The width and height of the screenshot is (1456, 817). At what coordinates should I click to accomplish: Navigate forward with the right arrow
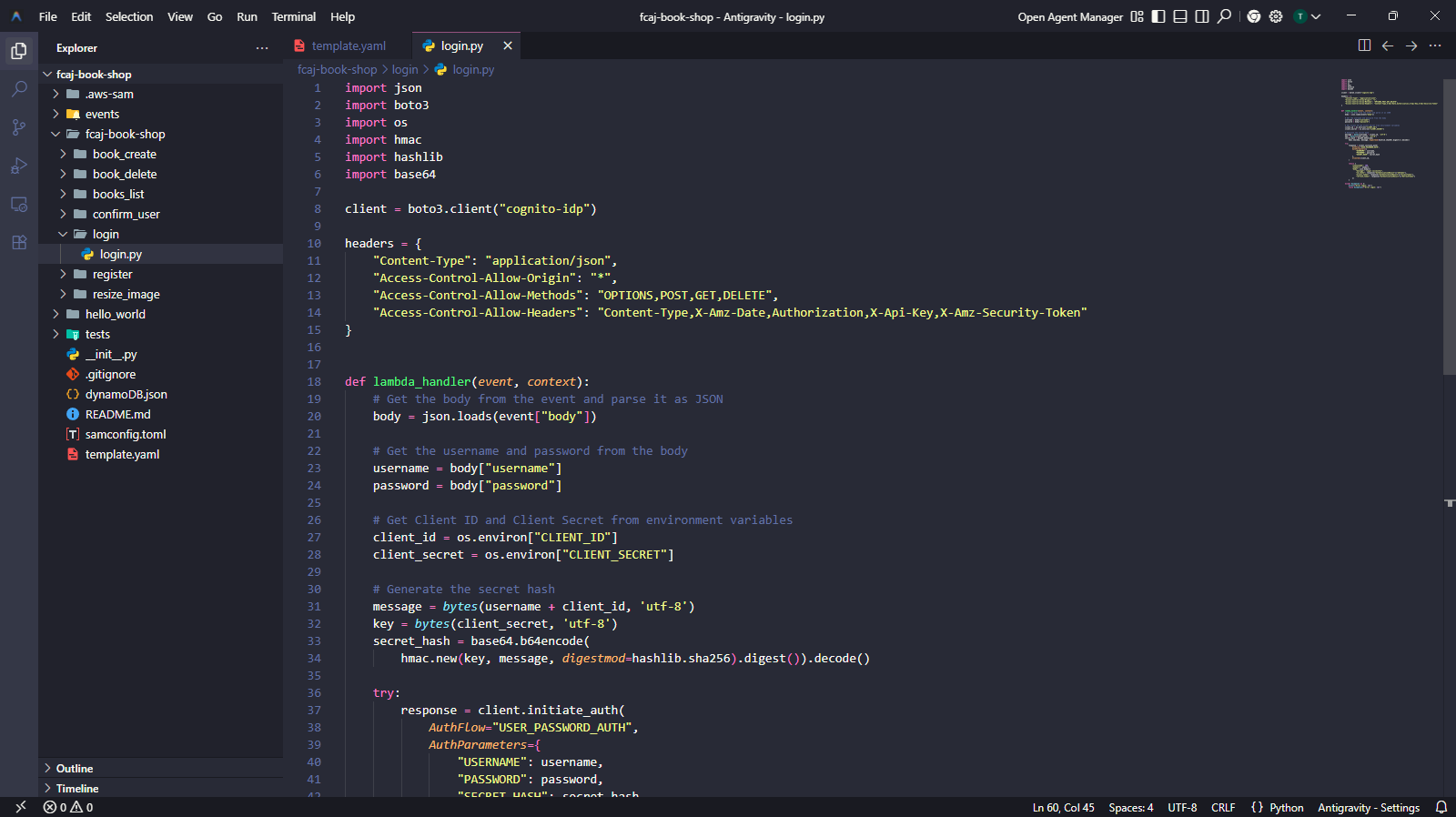coord(1411,45)
